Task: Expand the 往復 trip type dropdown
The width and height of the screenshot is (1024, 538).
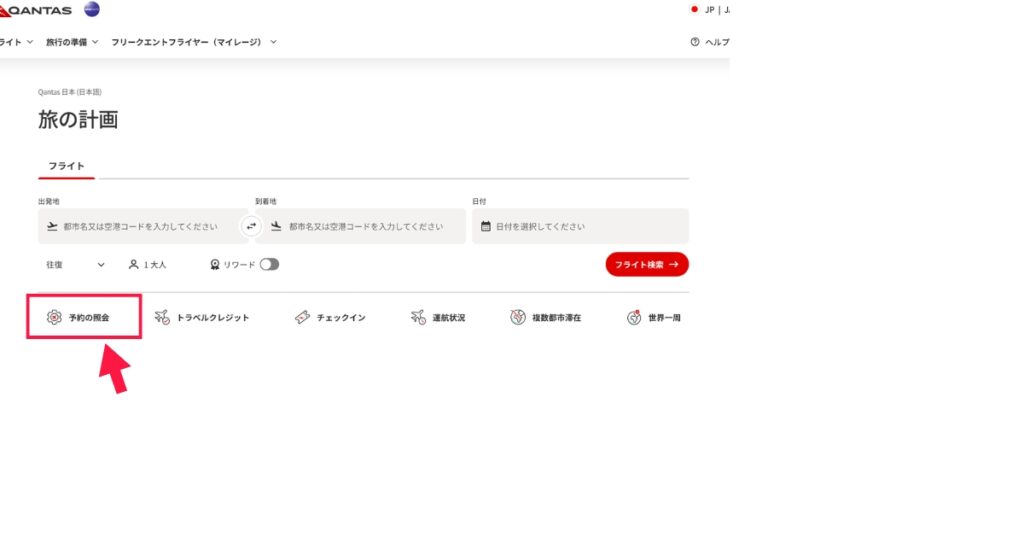Action: pyautogui.click(x=75, y=265)
